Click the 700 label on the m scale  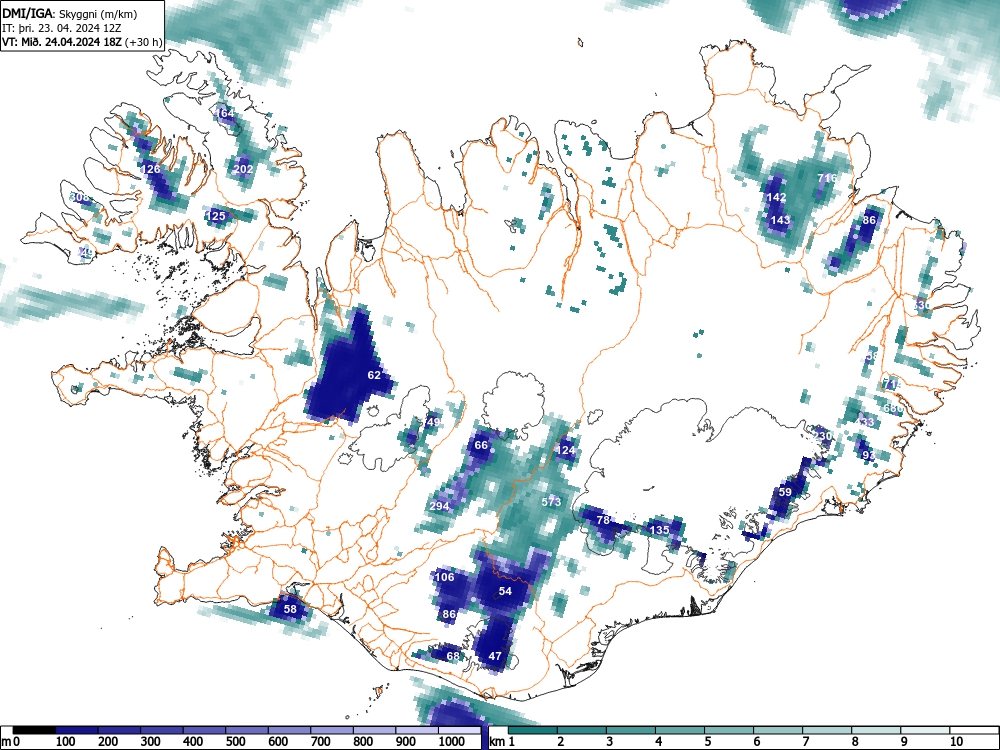coord(320,741)
